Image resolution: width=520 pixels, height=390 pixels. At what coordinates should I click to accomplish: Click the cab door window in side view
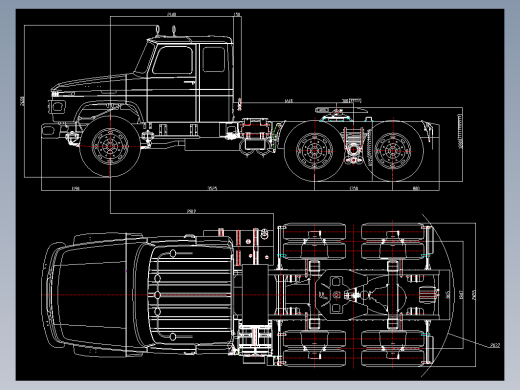[x=173, y=60]
